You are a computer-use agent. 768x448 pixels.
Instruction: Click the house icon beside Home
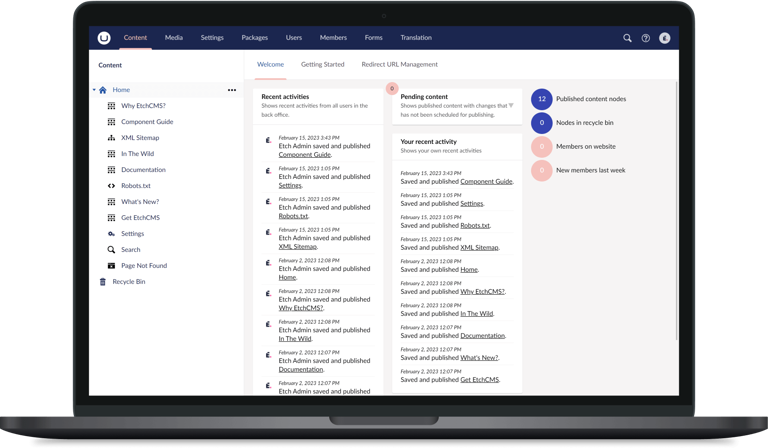click(x=103, y=90)
